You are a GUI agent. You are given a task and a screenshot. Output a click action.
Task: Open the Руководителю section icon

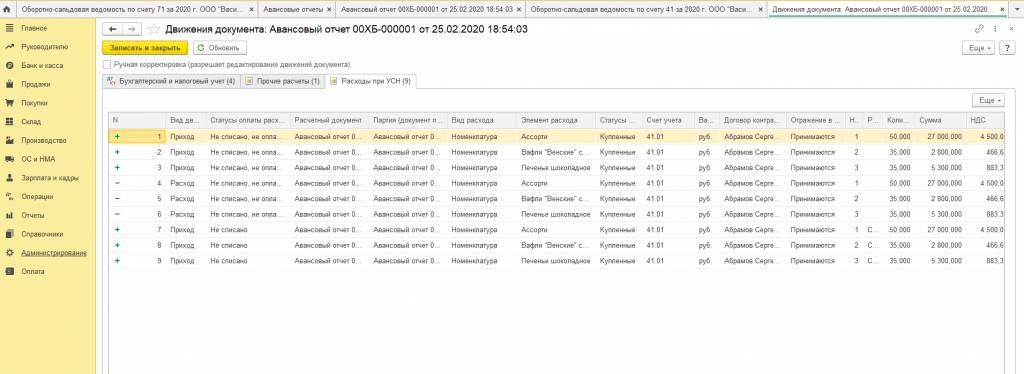(x=9, y=47)
